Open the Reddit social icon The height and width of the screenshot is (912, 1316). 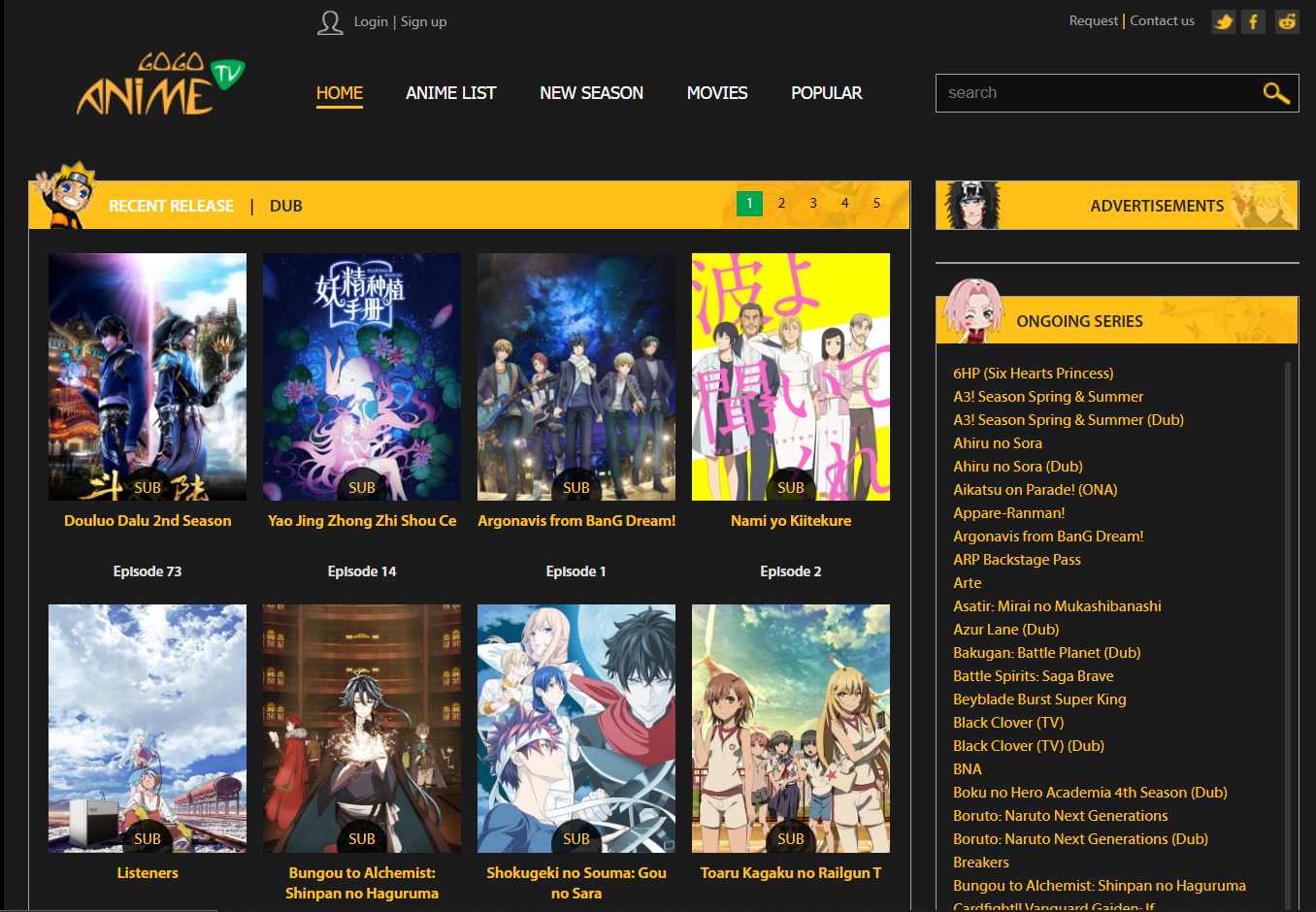tap(1287, 21)
